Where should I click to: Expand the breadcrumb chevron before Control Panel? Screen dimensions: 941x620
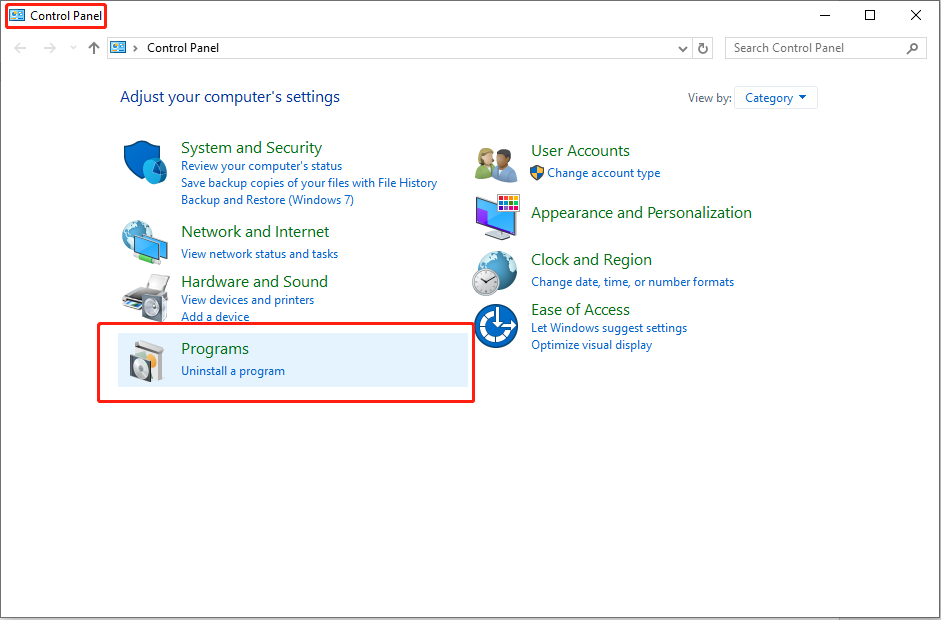[136, 48]
